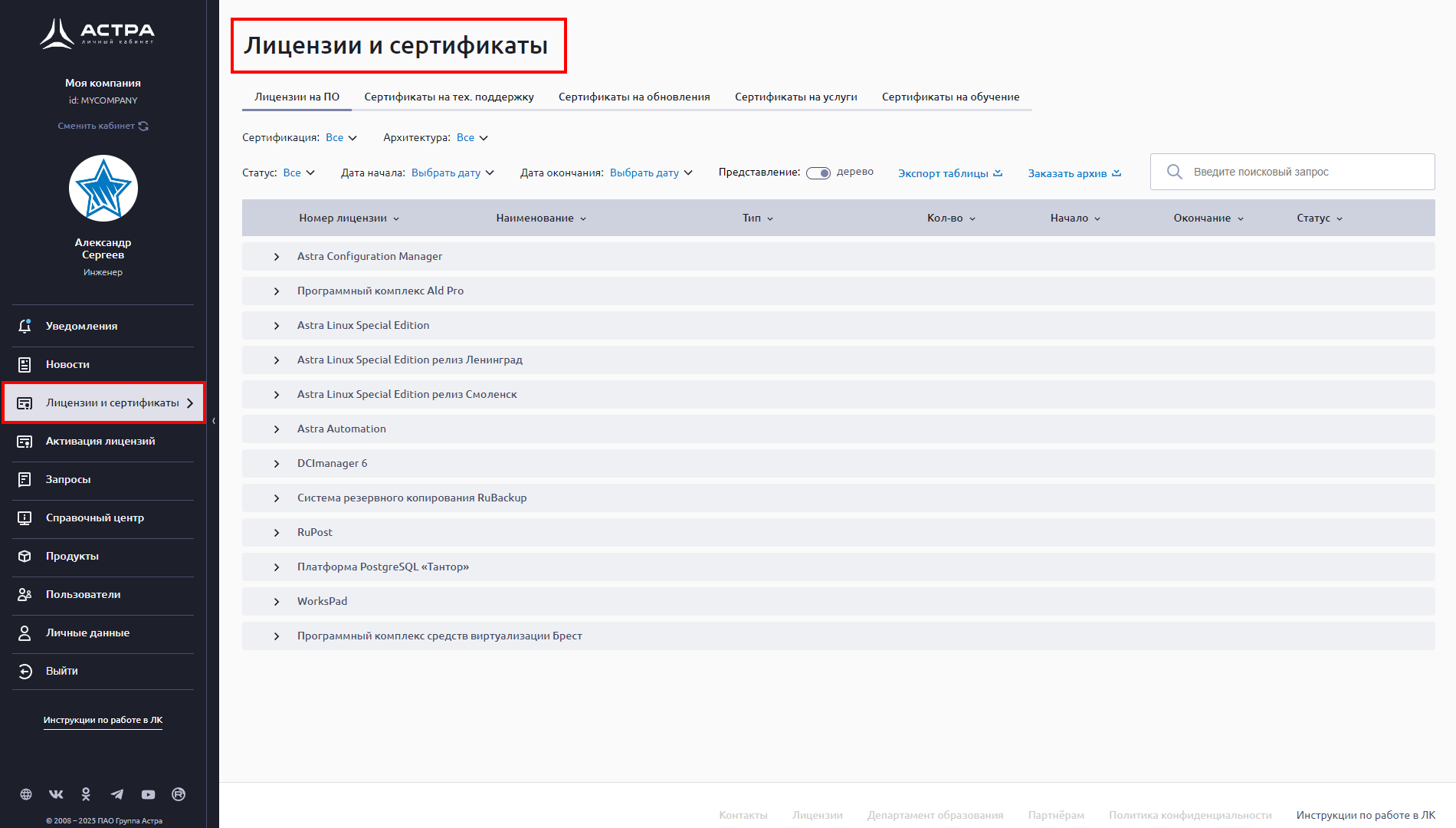
Task: Click the Активация лицензий sidebar icon
Action: [25, 441]
